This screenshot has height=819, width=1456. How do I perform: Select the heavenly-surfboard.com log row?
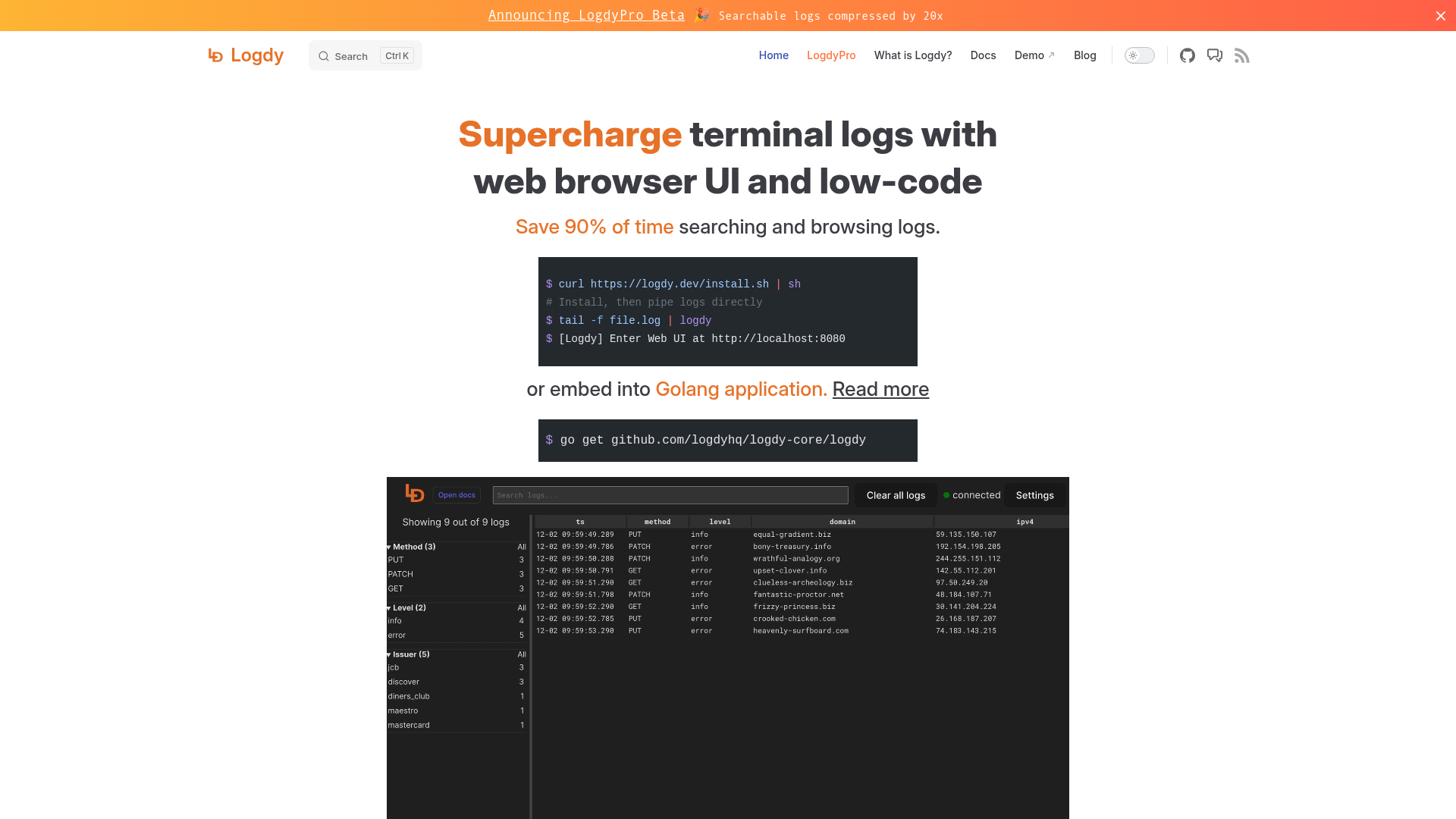pyautogui.click(x=802, y=631)
